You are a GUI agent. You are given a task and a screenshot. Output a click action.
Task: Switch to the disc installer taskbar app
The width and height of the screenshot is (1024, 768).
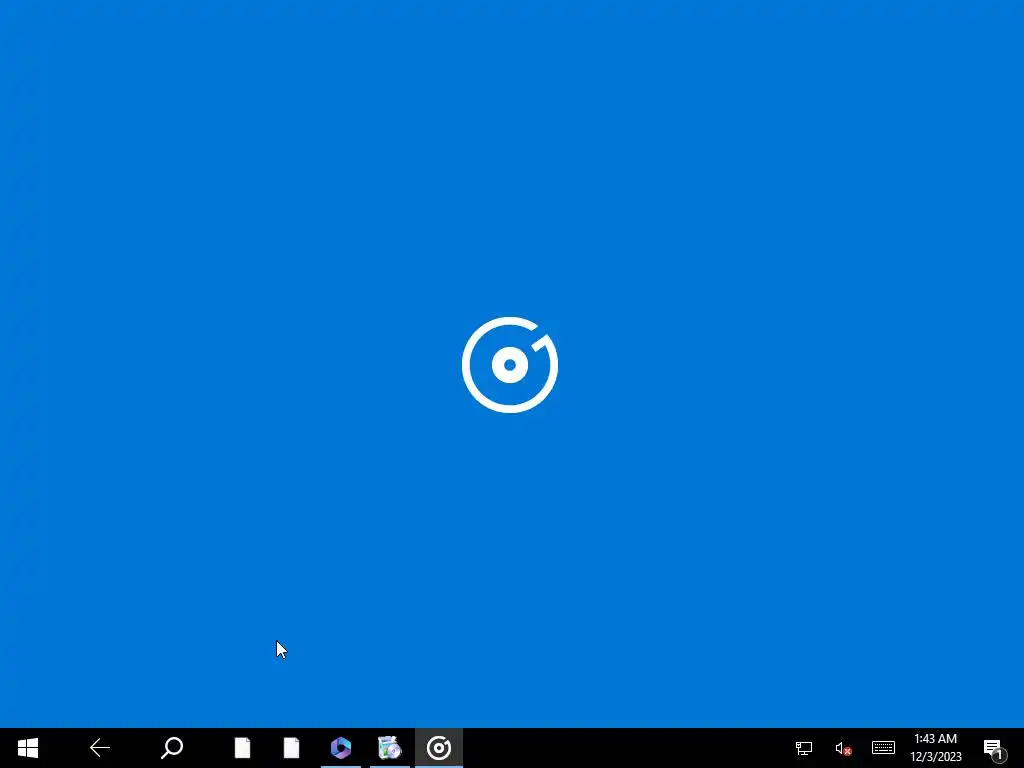(390, 748)
